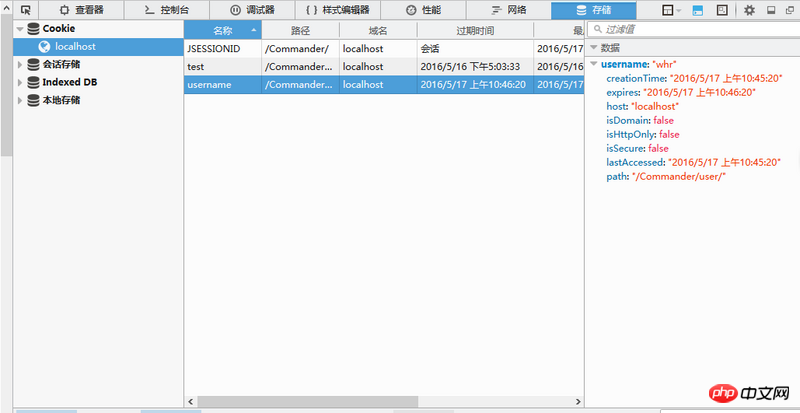Click the scrollbar right arrow
800x413 pixels.
pyautogui.click(x=578, y=402)
